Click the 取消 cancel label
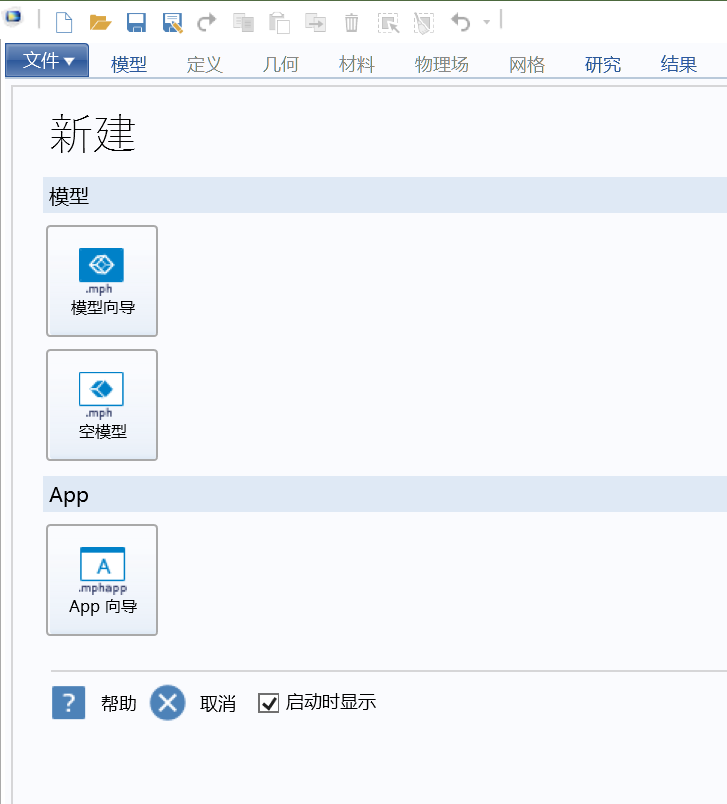727x804 pixels. click(x=218, y=704)
